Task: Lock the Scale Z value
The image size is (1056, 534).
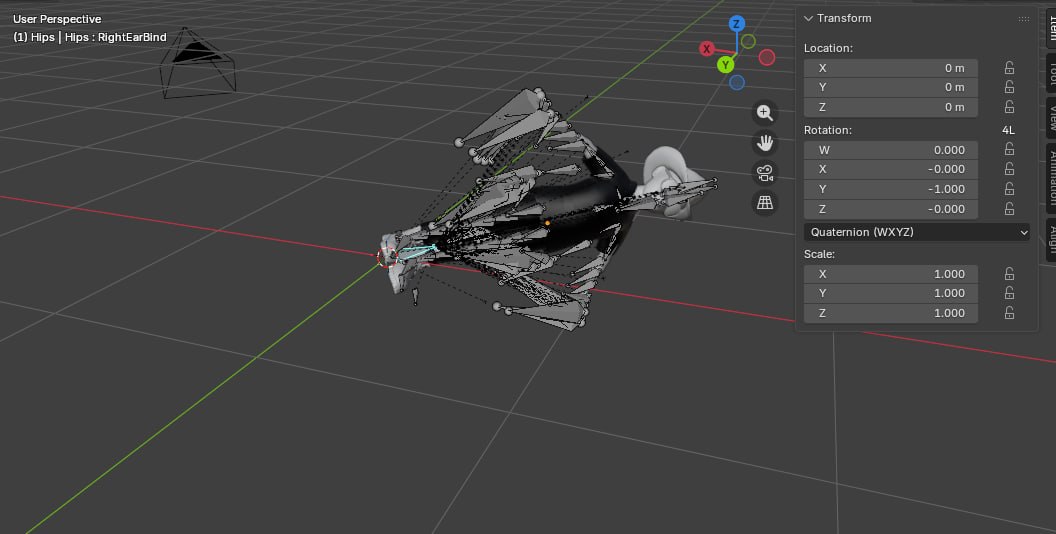Action: click(1009, 313)
